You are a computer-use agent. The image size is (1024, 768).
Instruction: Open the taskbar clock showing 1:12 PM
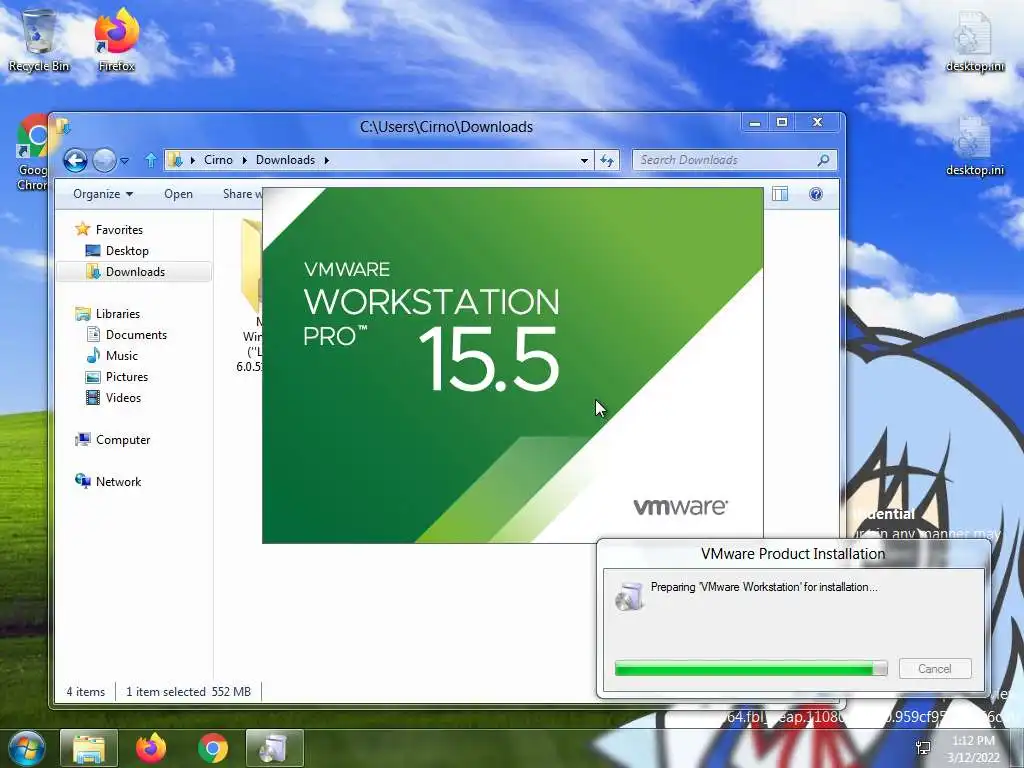coord(973,749)
